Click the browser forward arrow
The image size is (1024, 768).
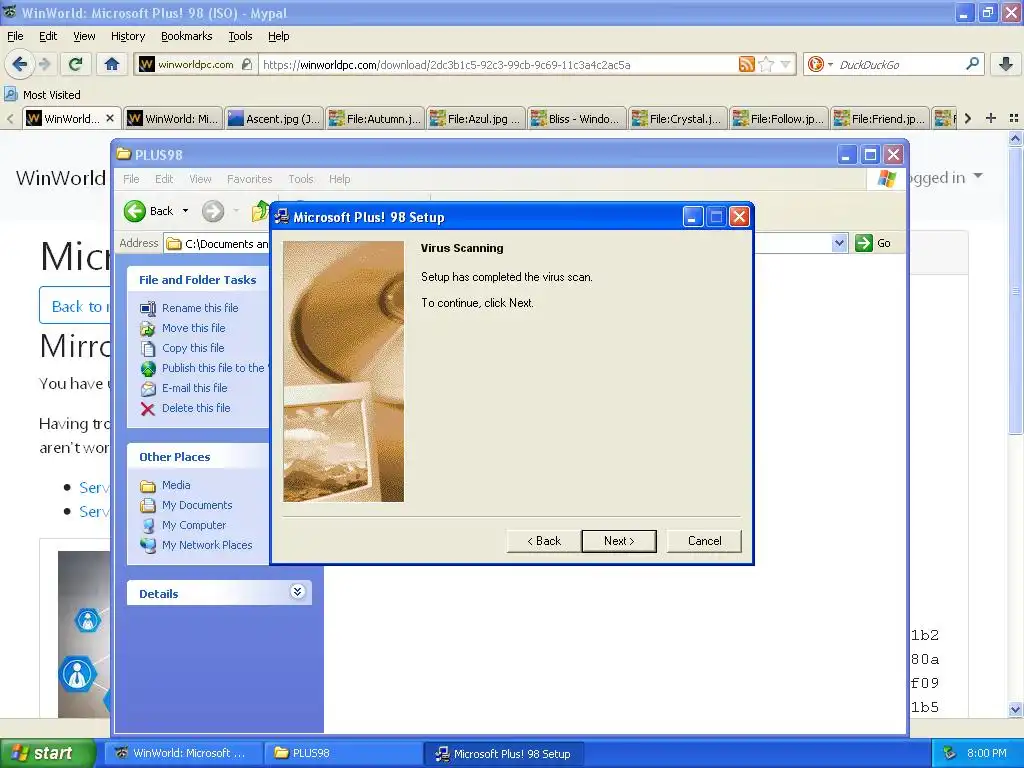pos(44,64)
